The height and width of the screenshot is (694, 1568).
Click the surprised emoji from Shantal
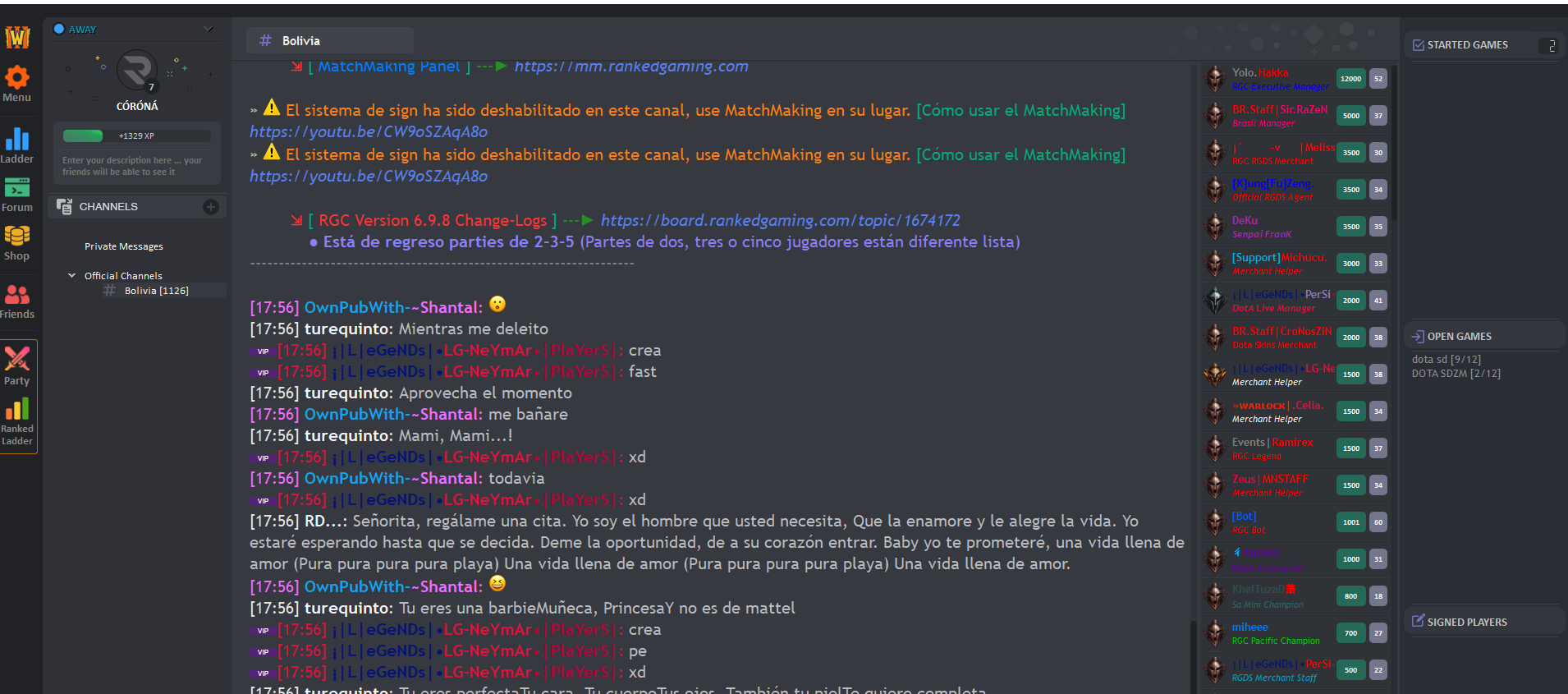497,304
